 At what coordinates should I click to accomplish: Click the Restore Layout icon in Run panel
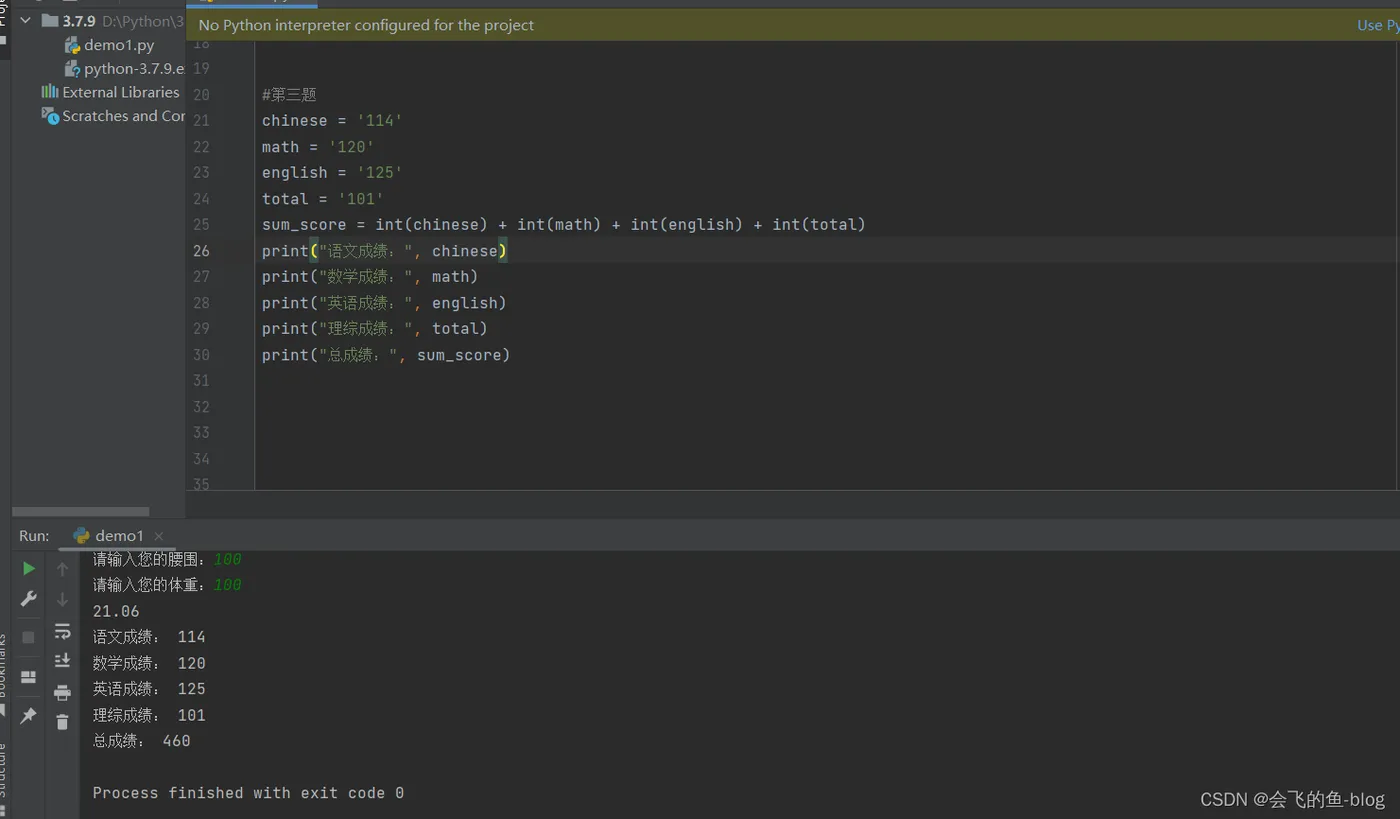[x=29, y=677]
